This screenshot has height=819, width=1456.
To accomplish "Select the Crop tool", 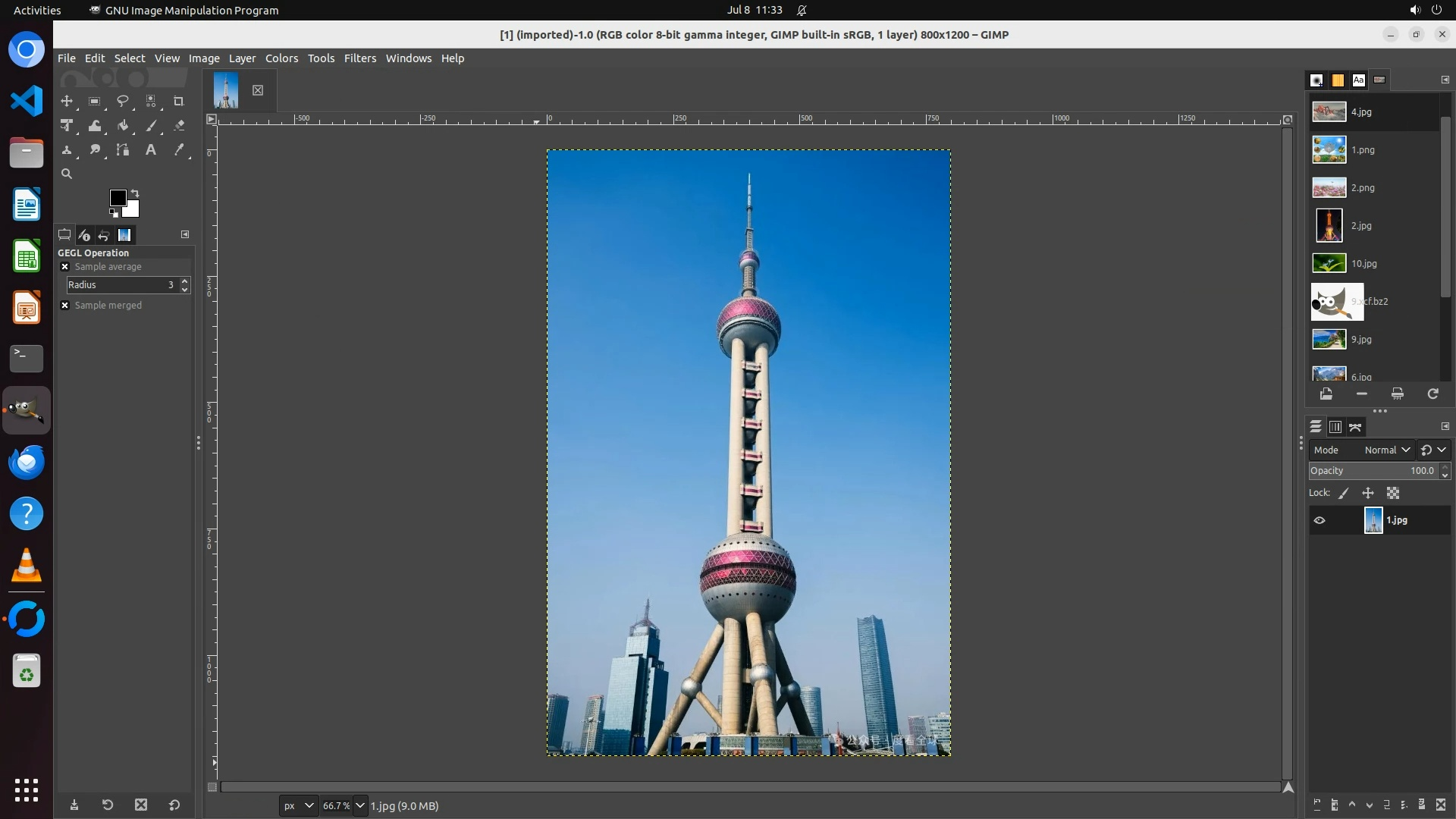I will pos(179,101).
